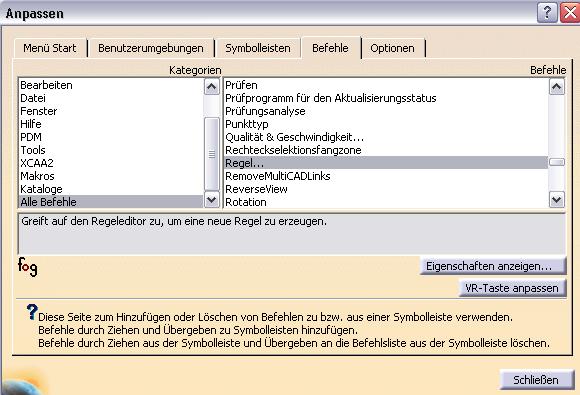Select the Rechteckselektionsfangzone command
Viewport: 580px width, 395px height.
click(x=386, y=150)
